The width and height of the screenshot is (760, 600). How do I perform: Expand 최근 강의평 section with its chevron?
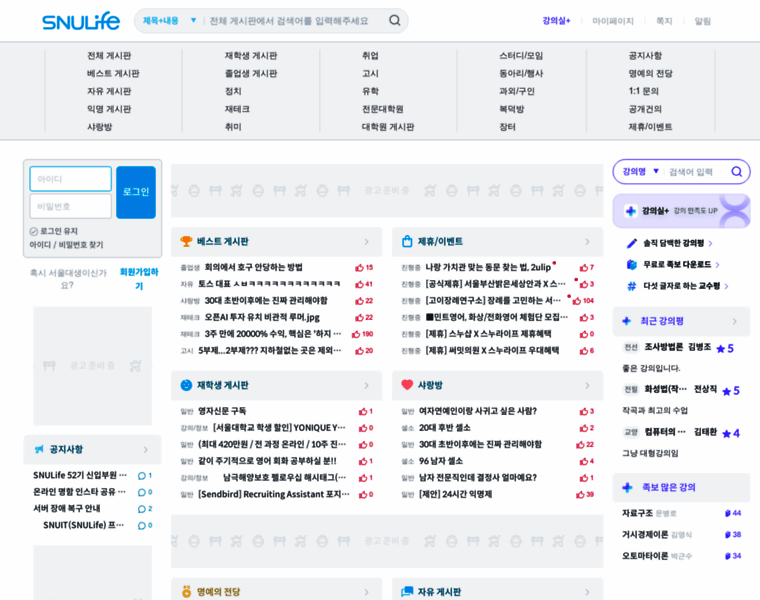(x=736, y=321)
